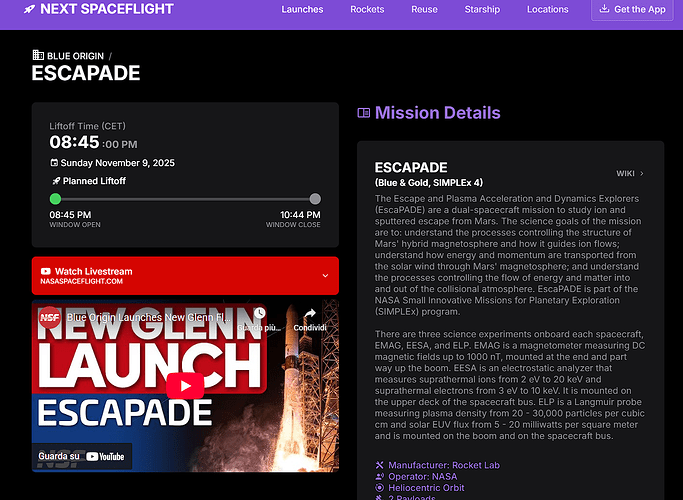The width and height of the screenshot is (683, 500).
Task: Click Guarda su YouTube button
Action: point(82,456)
